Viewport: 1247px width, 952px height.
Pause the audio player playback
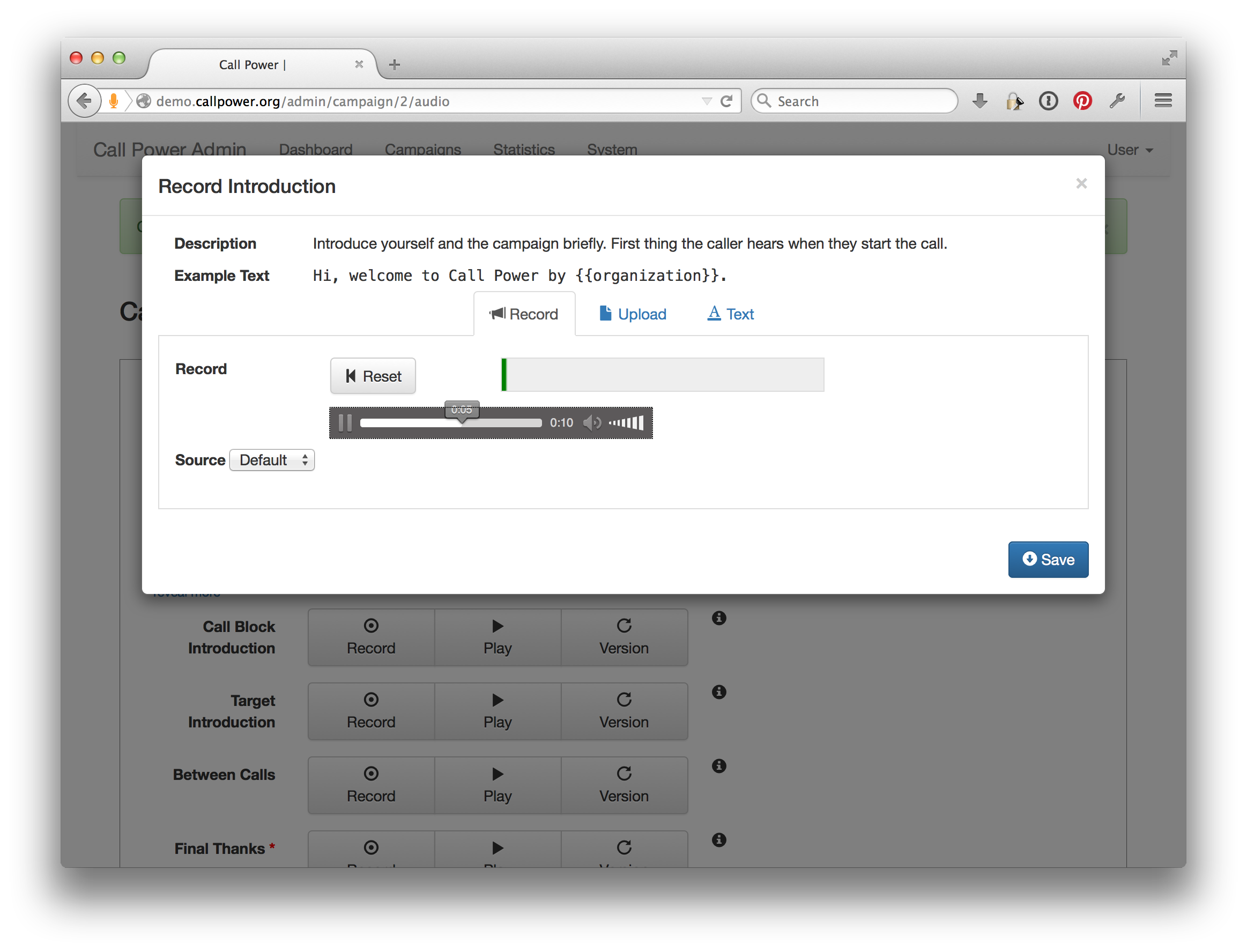345,423
